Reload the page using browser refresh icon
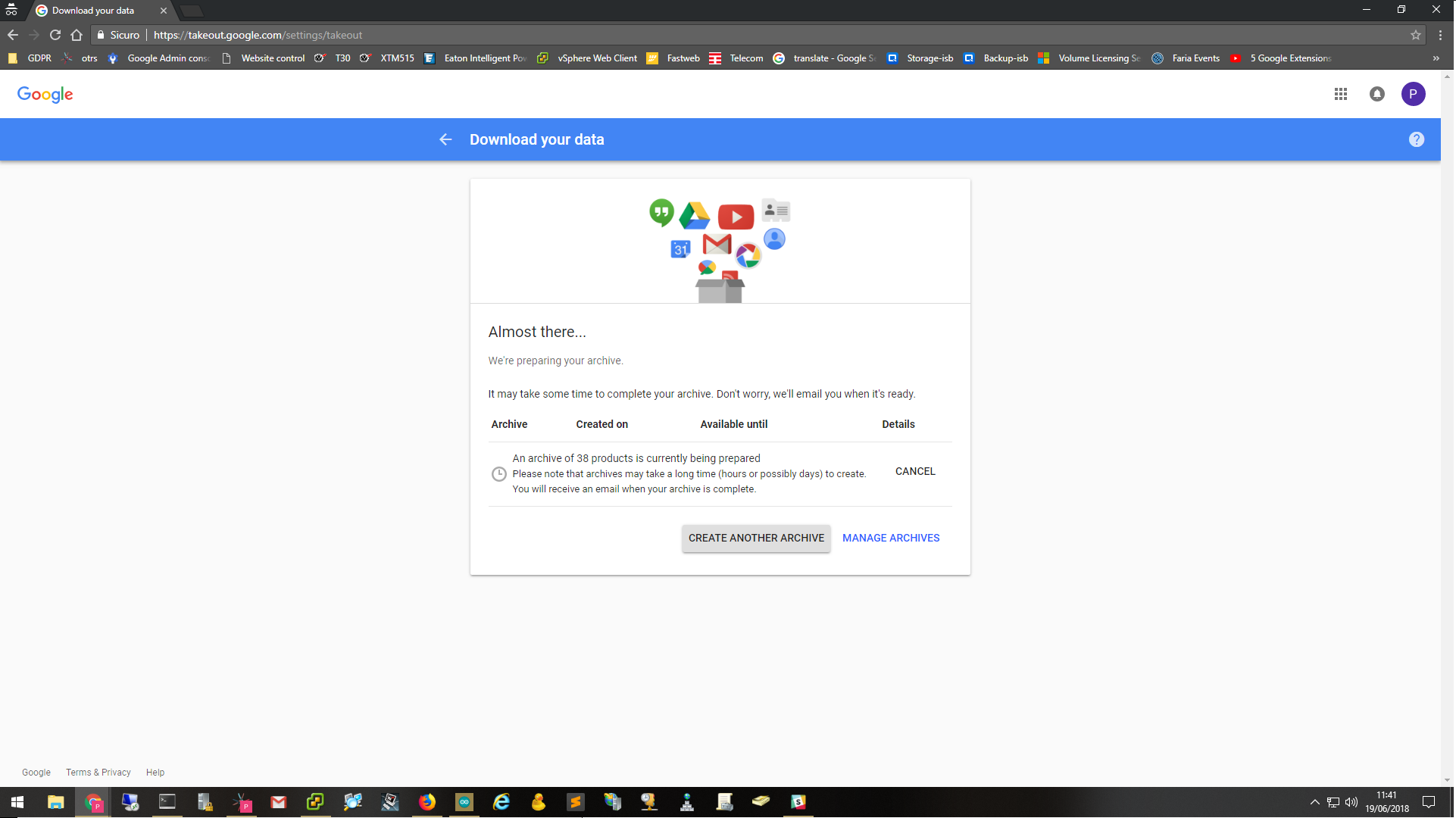This screenshot has height=818, width=1456. tap(55, 35)
